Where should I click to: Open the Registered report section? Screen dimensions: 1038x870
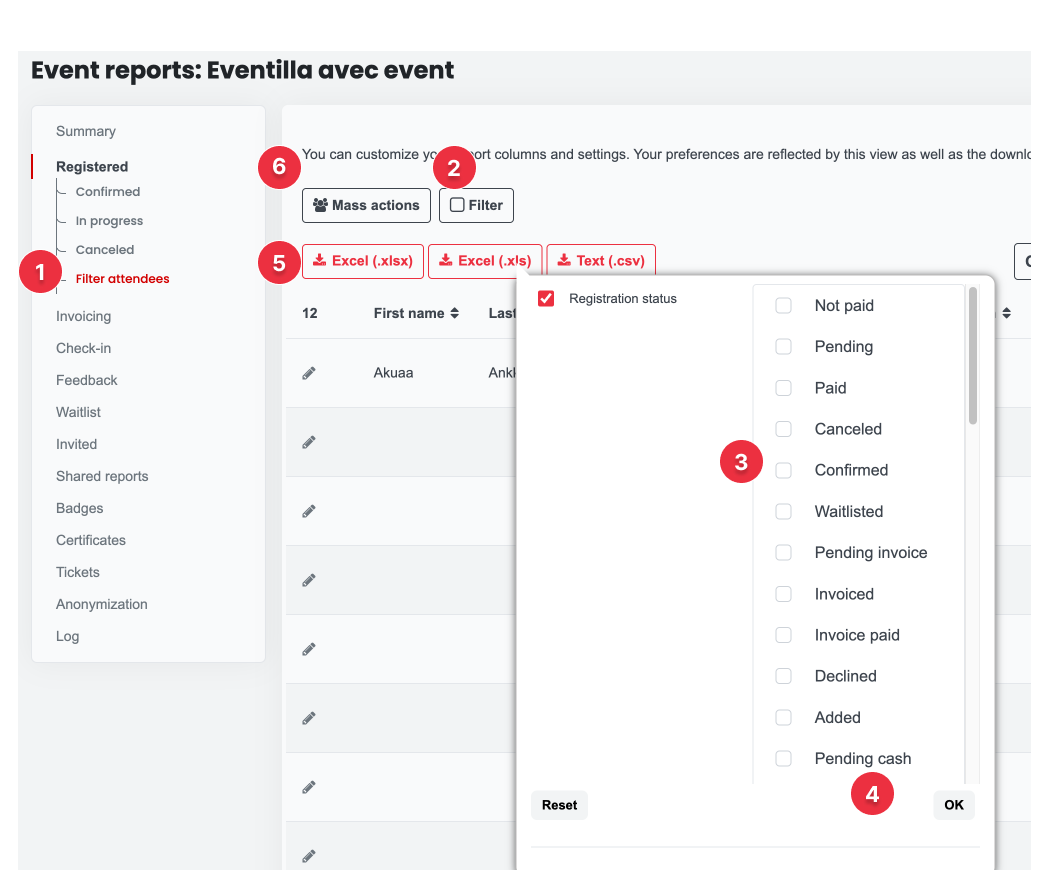92,167
